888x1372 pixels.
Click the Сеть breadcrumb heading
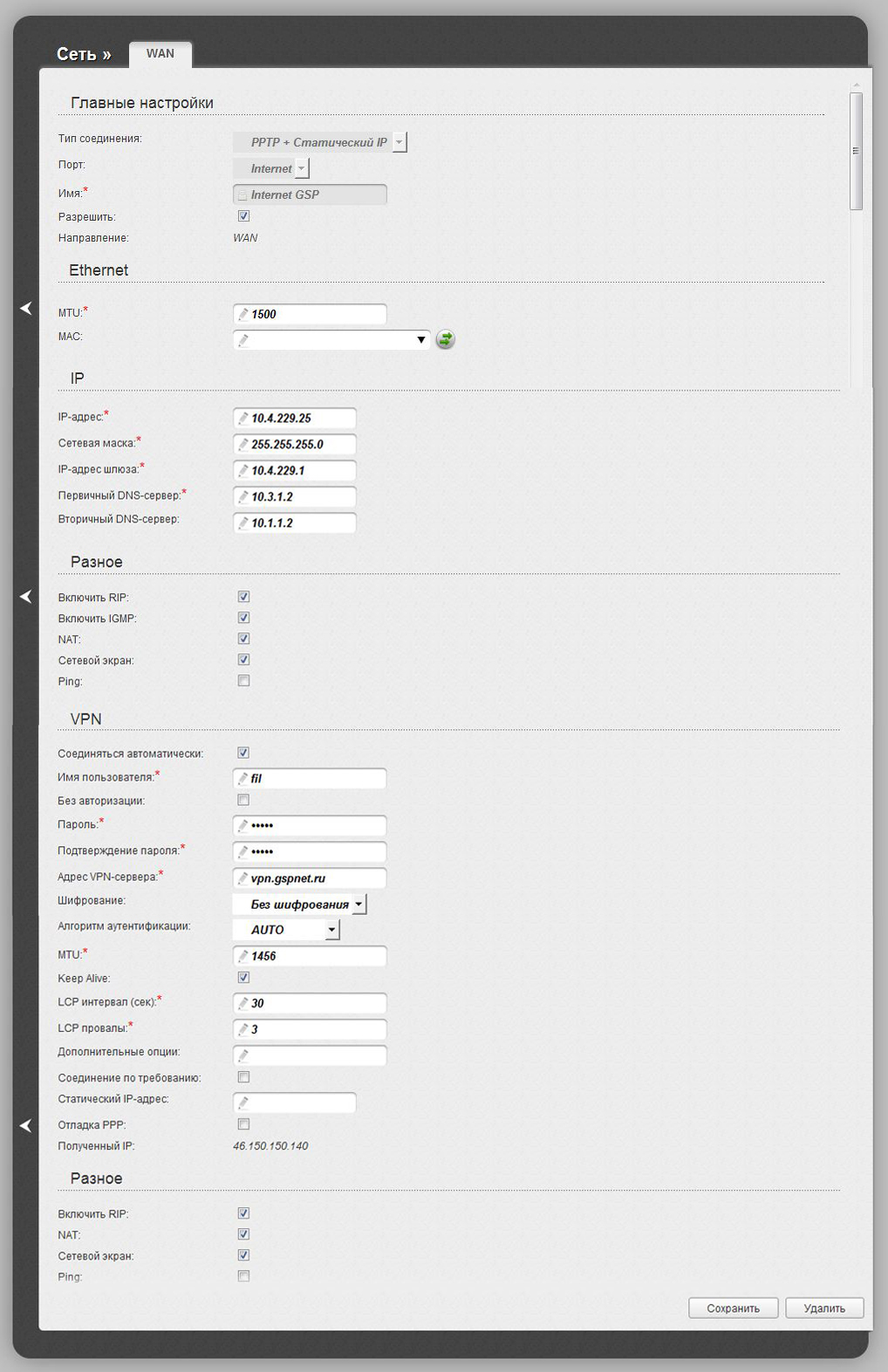point(84,54)
